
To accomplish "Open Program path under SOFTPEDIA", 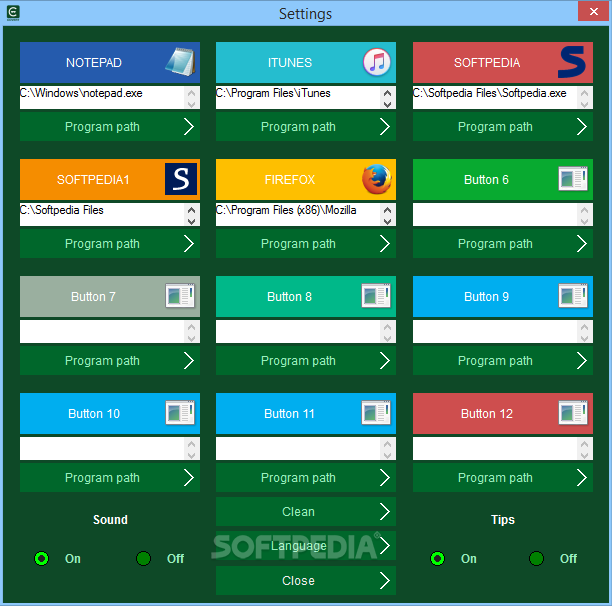I will [503, 126].
